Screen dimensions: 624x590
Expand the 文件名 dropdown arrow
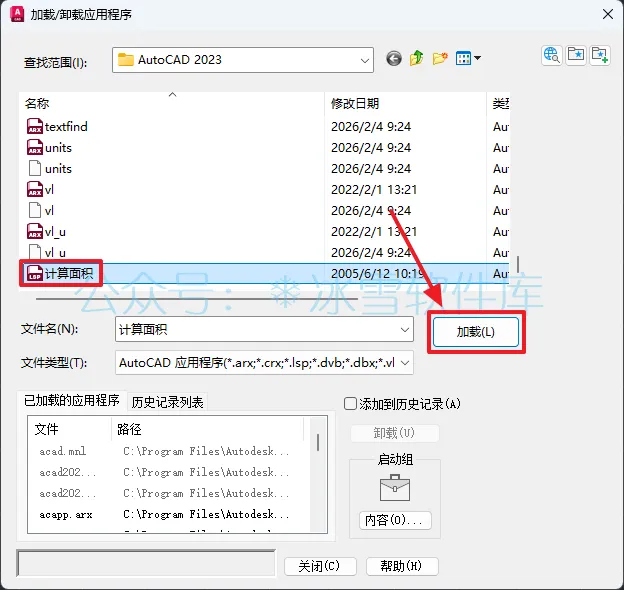point(405,330)
